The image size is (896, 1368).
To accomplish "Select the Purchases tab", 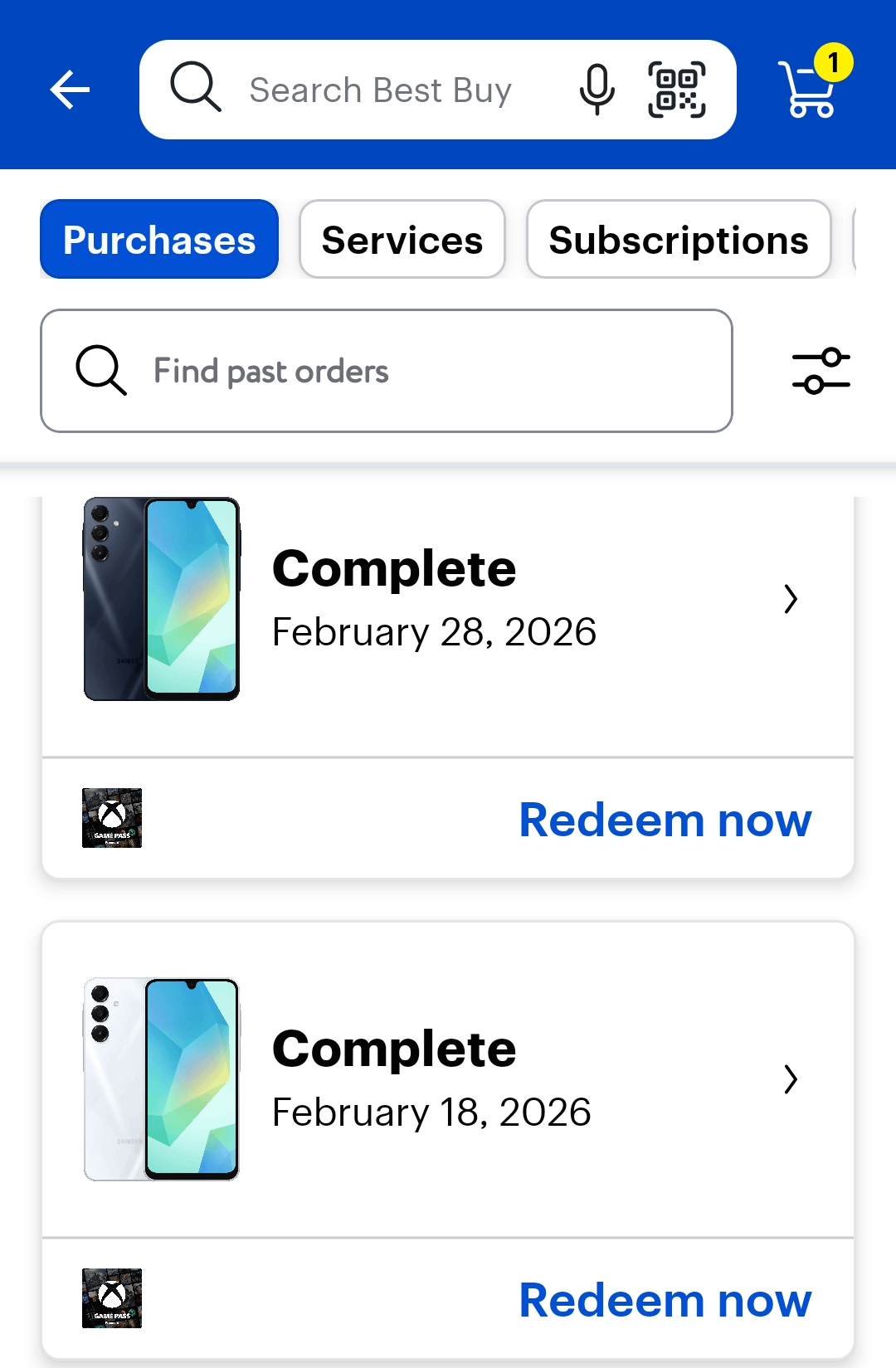I will 159,240.
